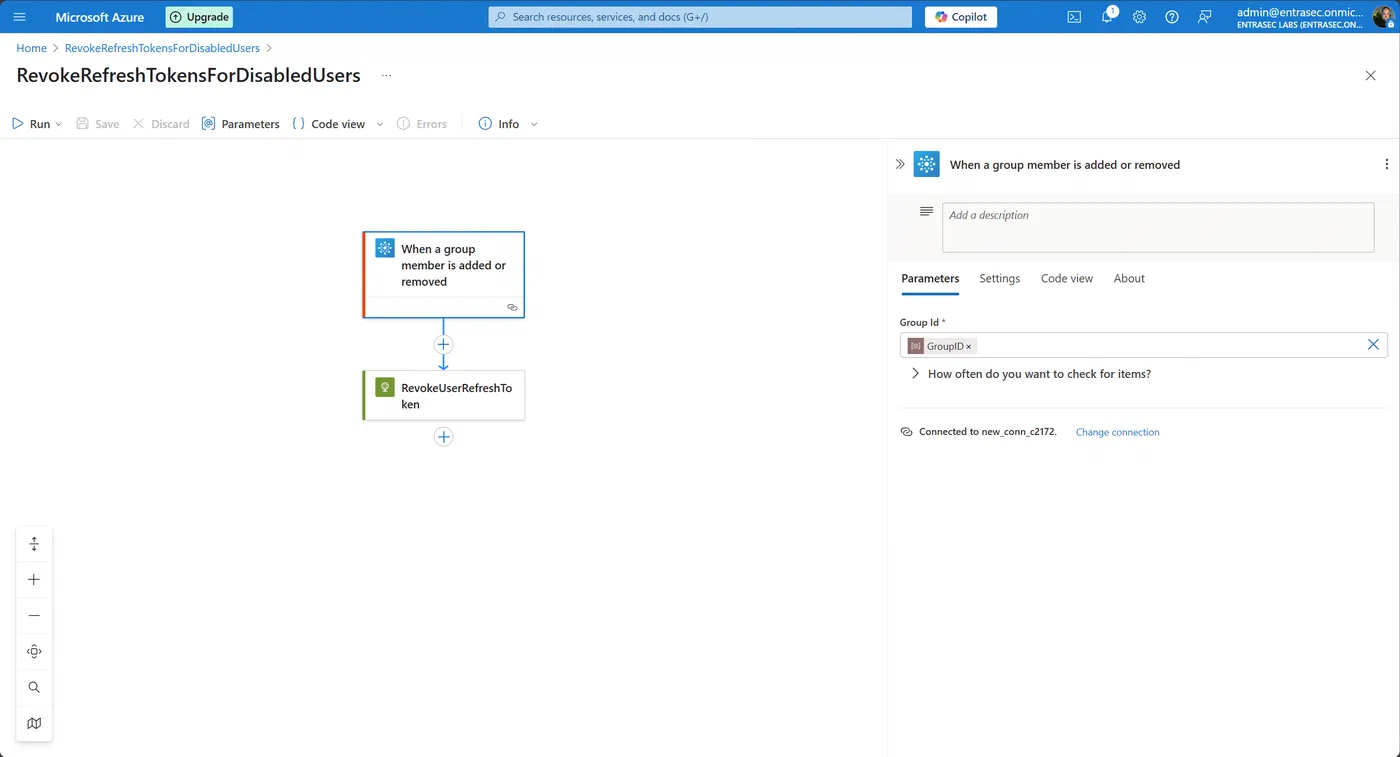Open workflow Parameters from toolbar
The width and height of the screenshot is (1400, 757).
click(240, 124)
